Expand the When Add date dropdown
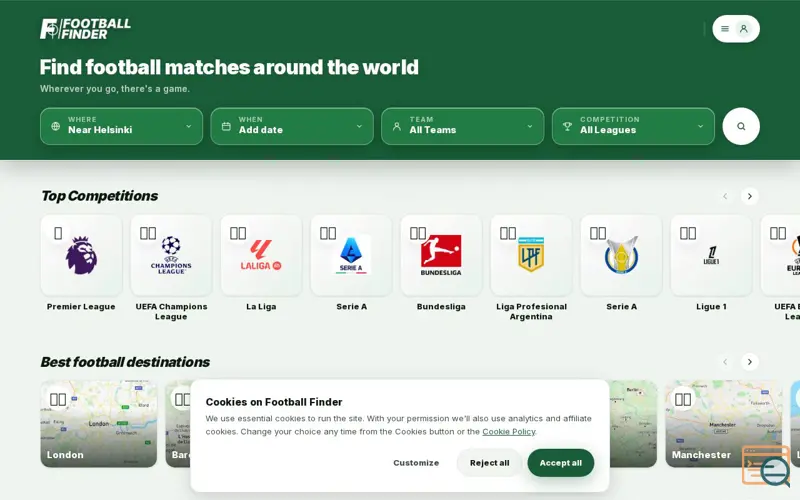Image resolution: width=800 pixels, height=500 pixels. coord(292,126)
